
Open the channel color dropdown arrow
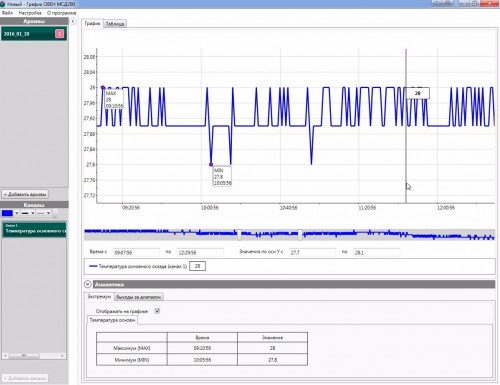17,213
